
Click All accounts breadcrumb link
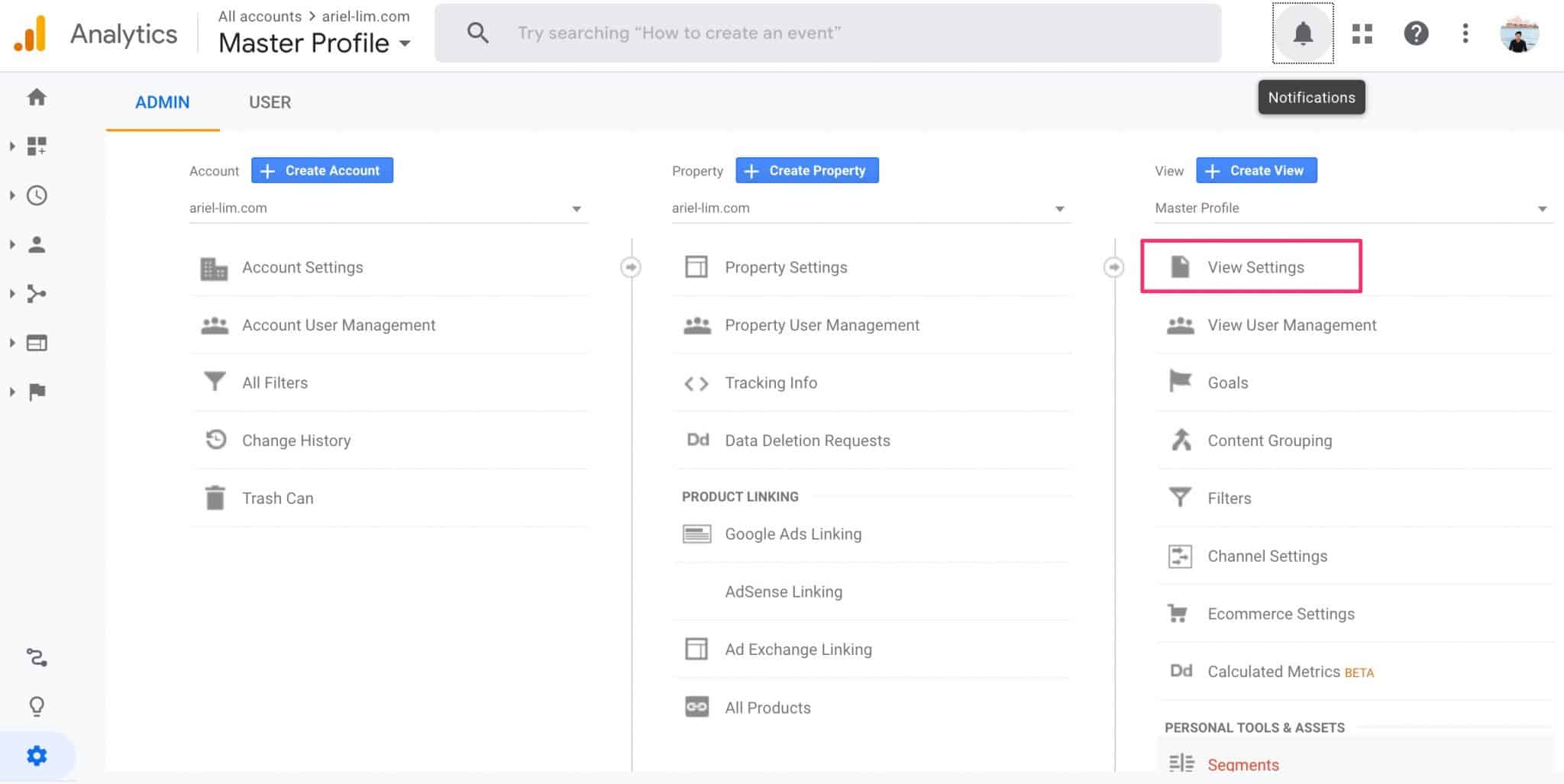260,16
